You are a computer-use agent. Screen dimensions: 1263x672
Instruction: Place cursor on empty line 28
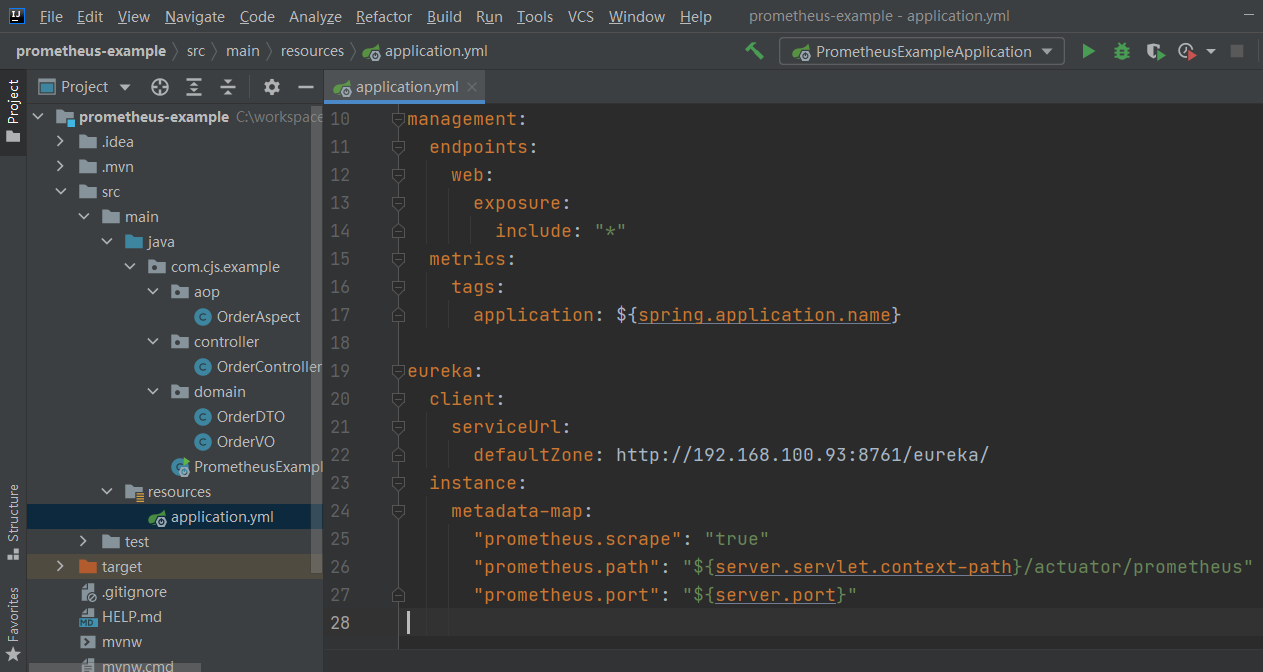[830, 623]
